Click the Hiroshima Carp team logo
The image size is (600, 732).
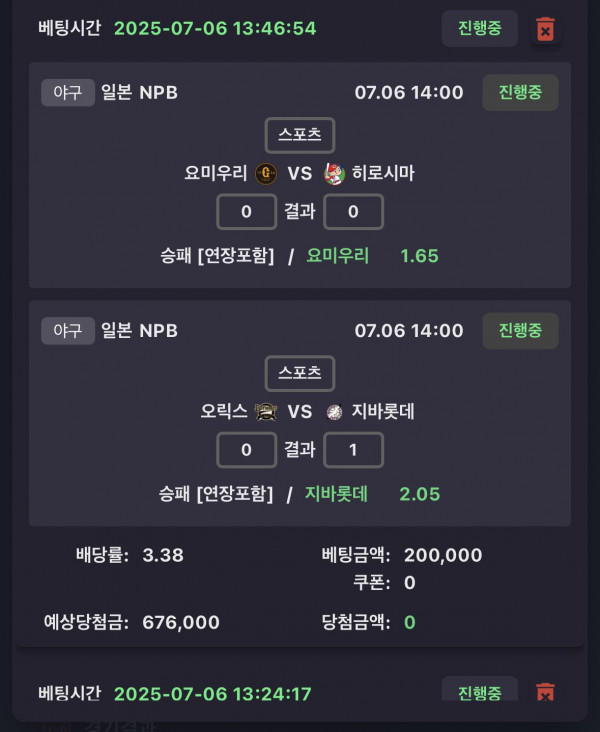point(334,174)
